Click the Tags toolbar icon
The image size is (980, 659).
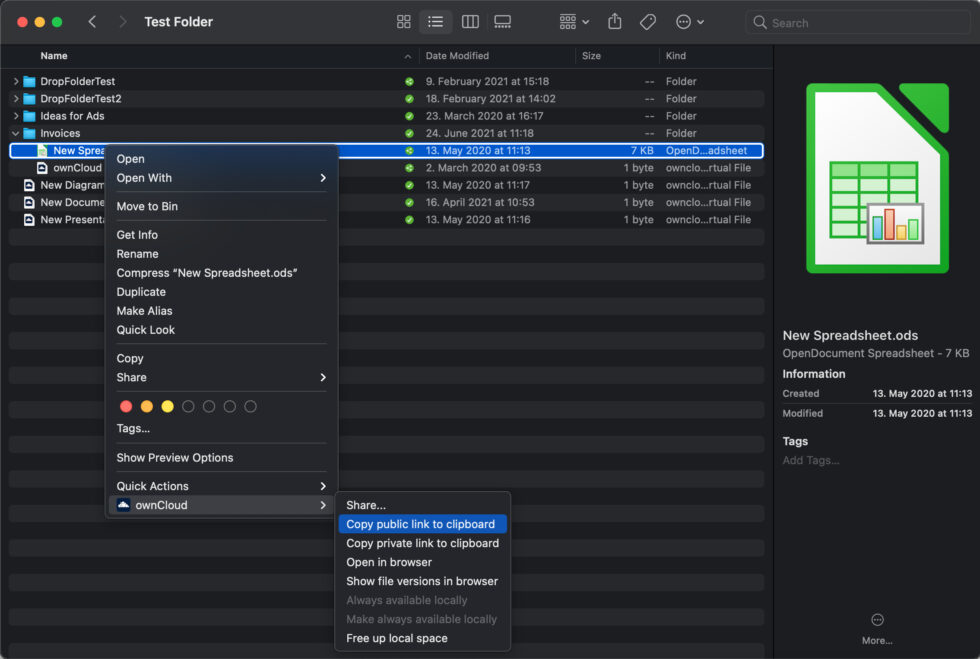coord(647,22)
